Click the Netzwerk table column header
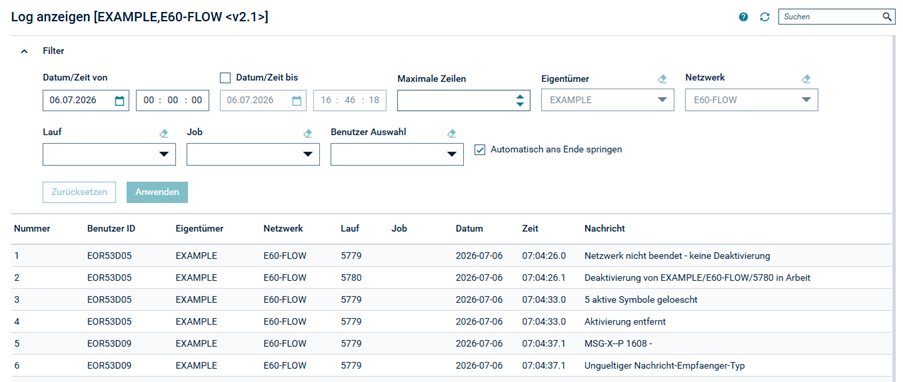The width and height of the screenshot is (903, 382). coord(283,229)
